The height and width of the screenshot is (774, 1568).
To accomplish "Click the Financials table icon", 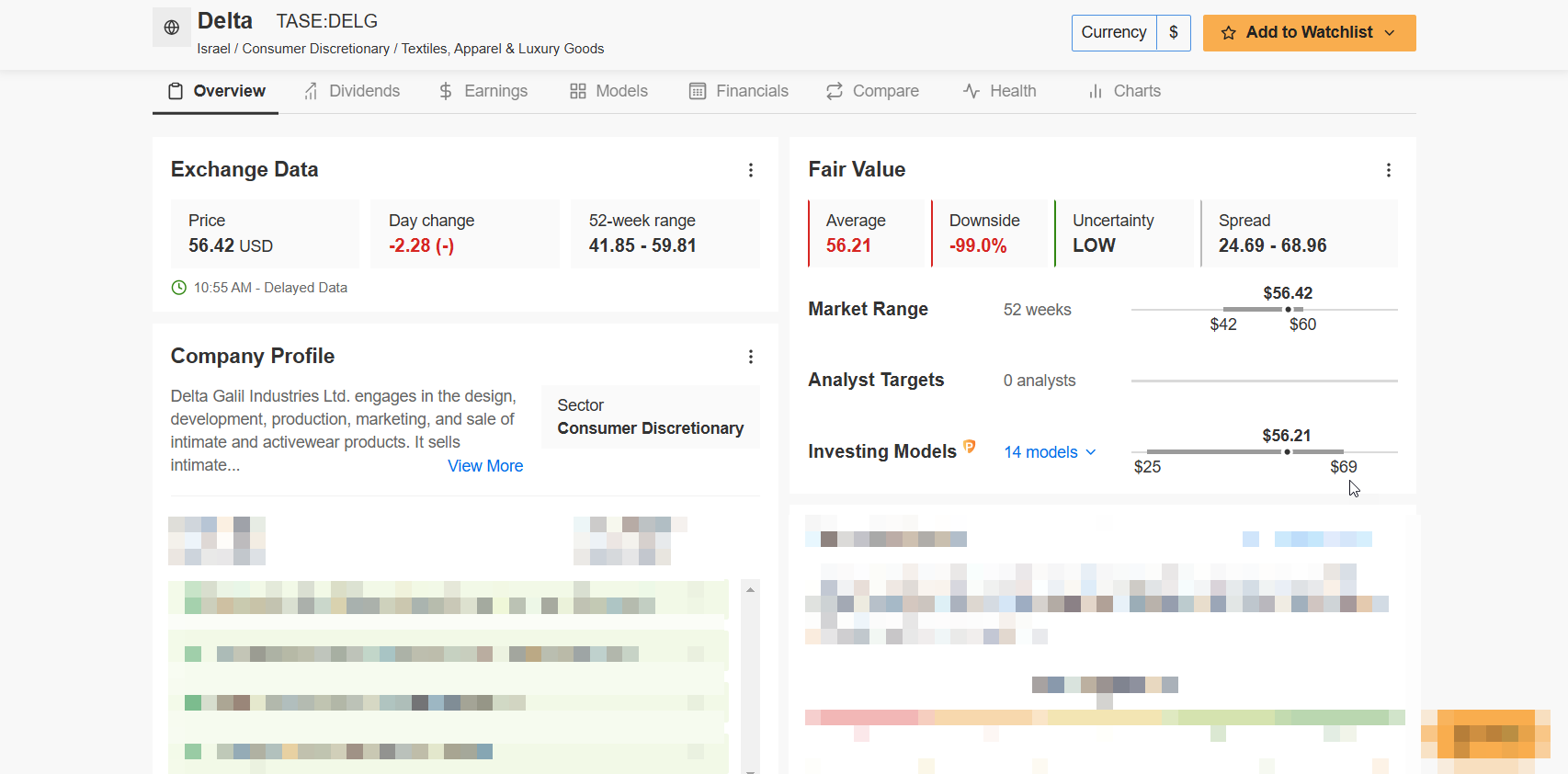I will (x=698, y=91).
